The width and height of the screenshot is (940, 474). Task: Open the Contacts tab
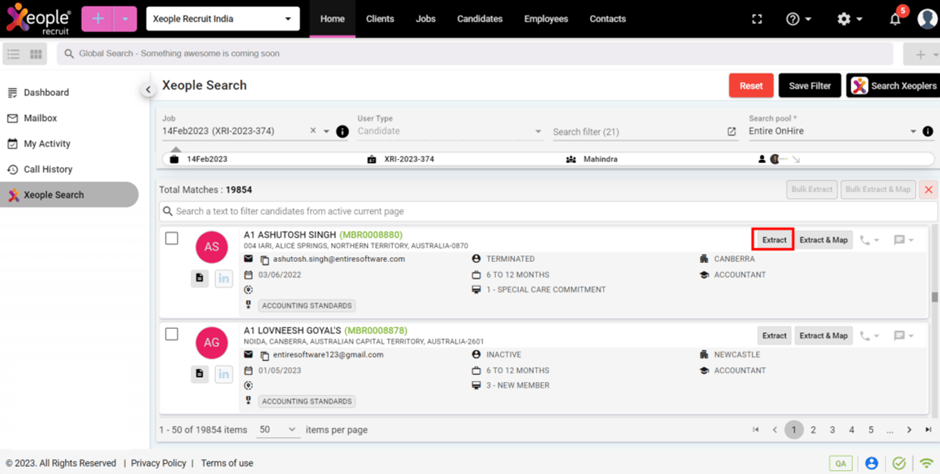(x=607, y=19)
